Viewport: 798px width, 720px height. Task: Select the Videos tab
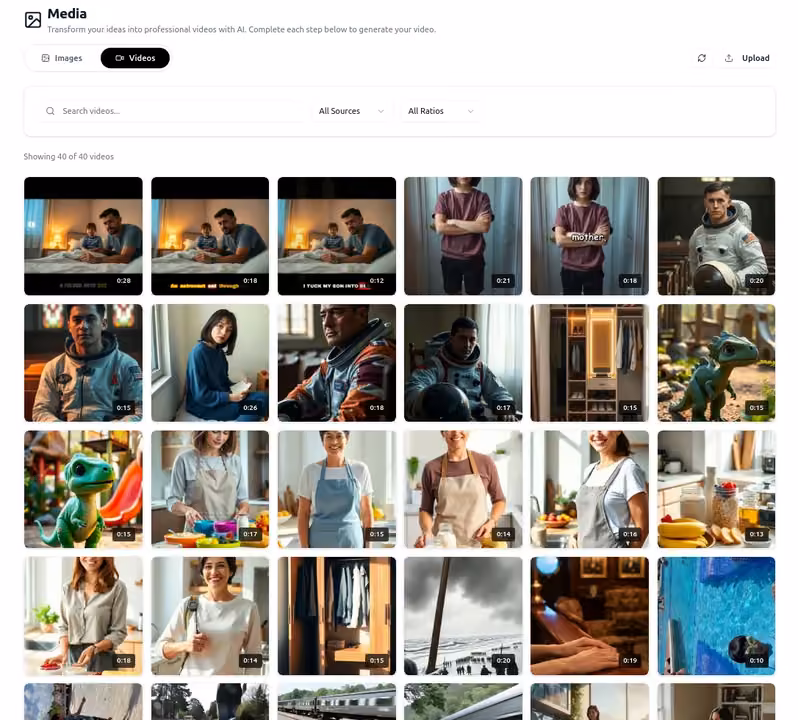click(135, 58)
